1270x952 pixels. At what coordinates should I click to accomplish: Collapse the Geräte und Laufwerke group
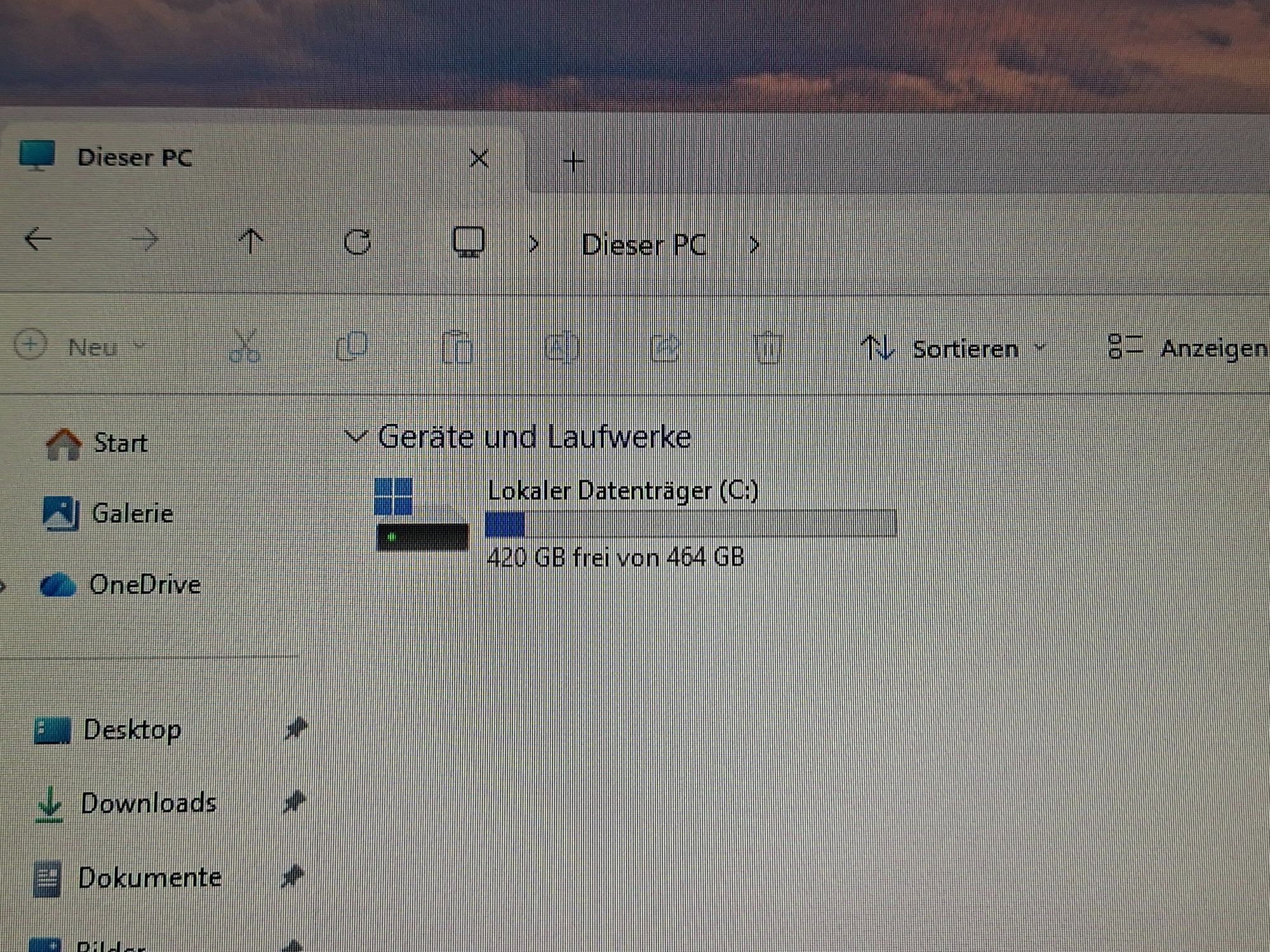(355, 437)
